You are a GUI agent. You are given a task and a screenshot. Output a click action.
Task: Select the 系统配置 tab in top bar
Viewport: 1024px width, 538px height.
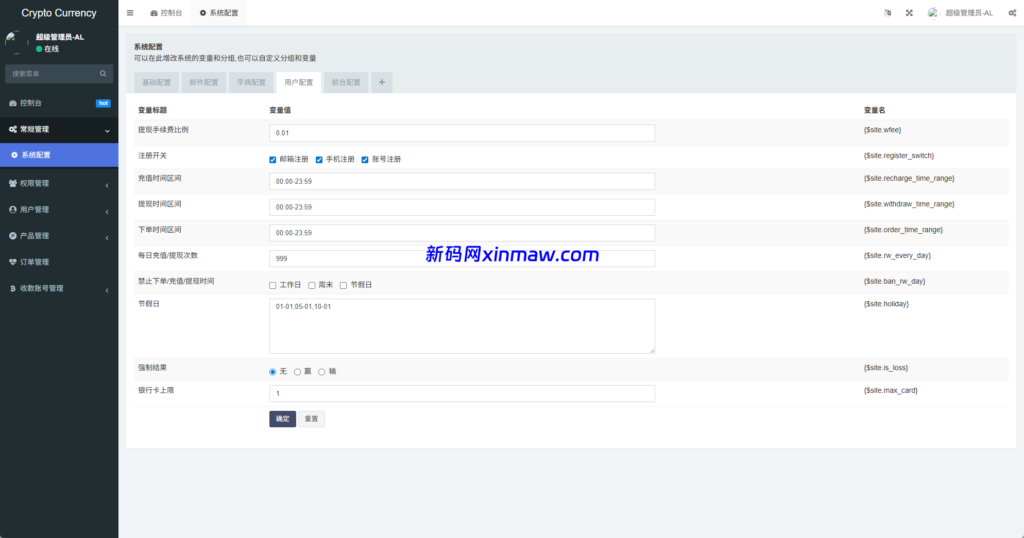click(x=219, y=13)
